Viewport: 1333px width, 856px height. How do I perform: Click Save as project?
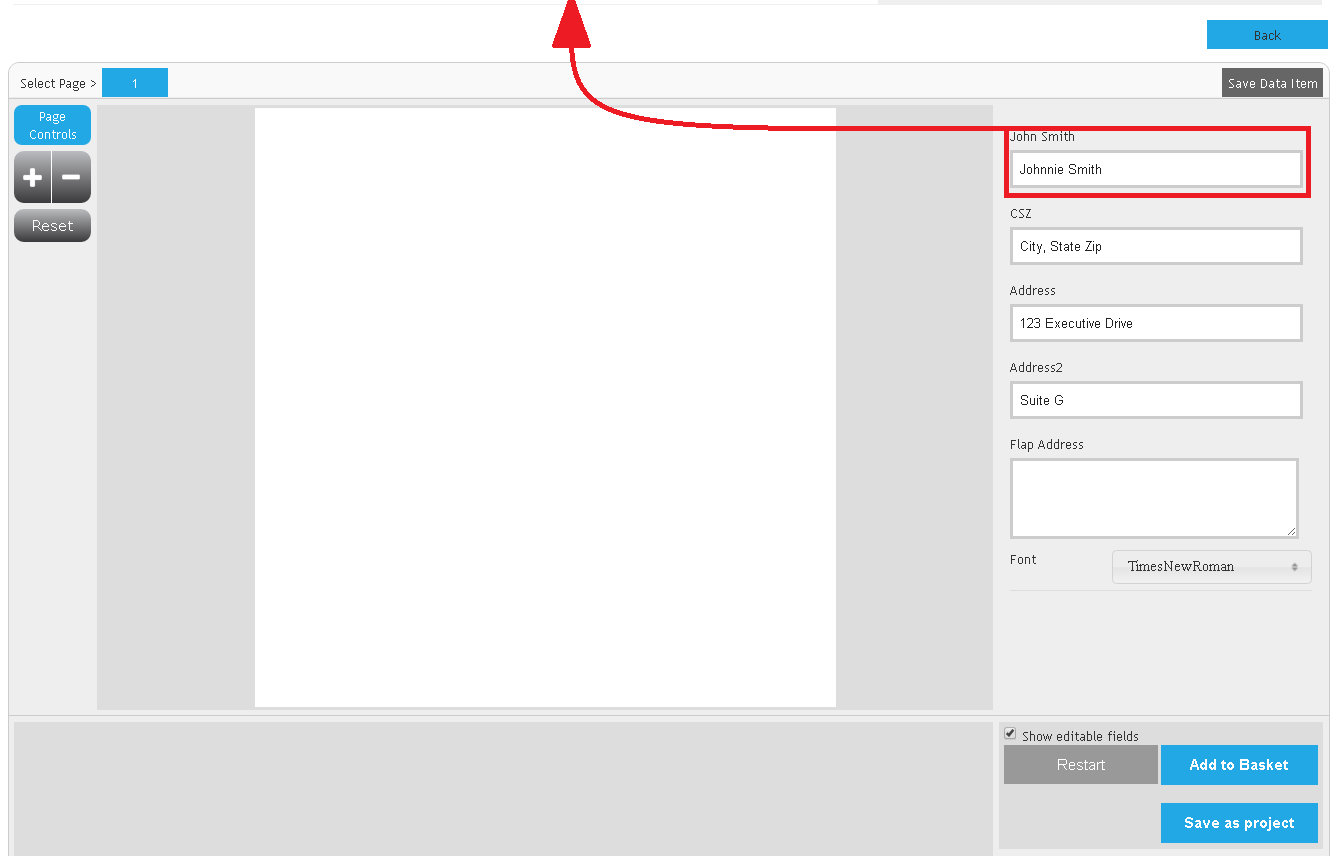pyautogui.click(x=1238, y=823)
